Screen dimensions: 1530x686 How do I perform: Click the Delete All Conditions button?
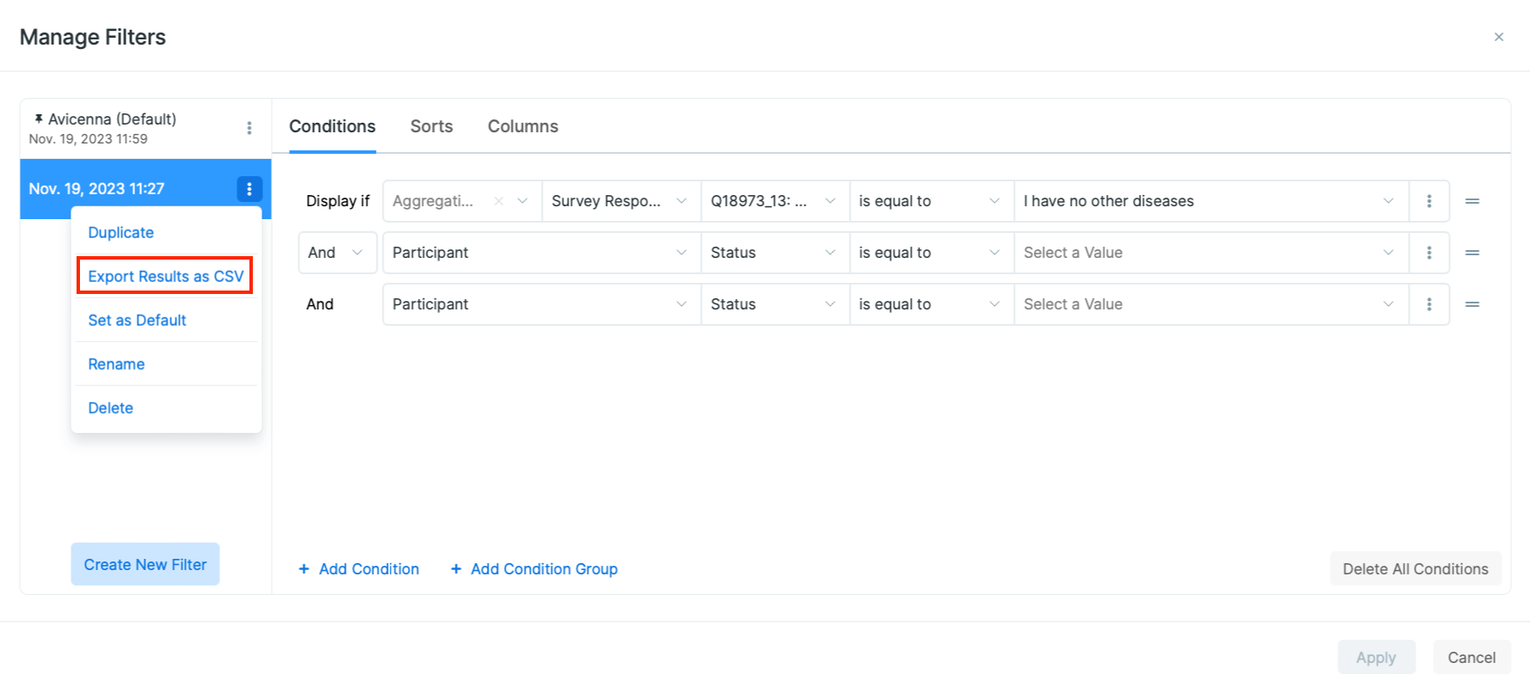pos(1415,568)
